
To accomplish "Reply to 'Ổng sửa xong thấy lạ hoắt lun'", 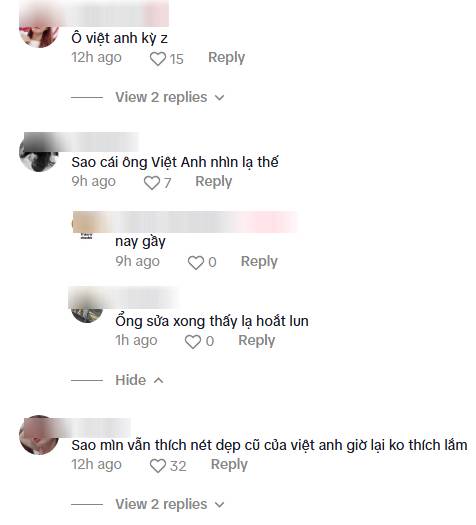I will 256,341.
